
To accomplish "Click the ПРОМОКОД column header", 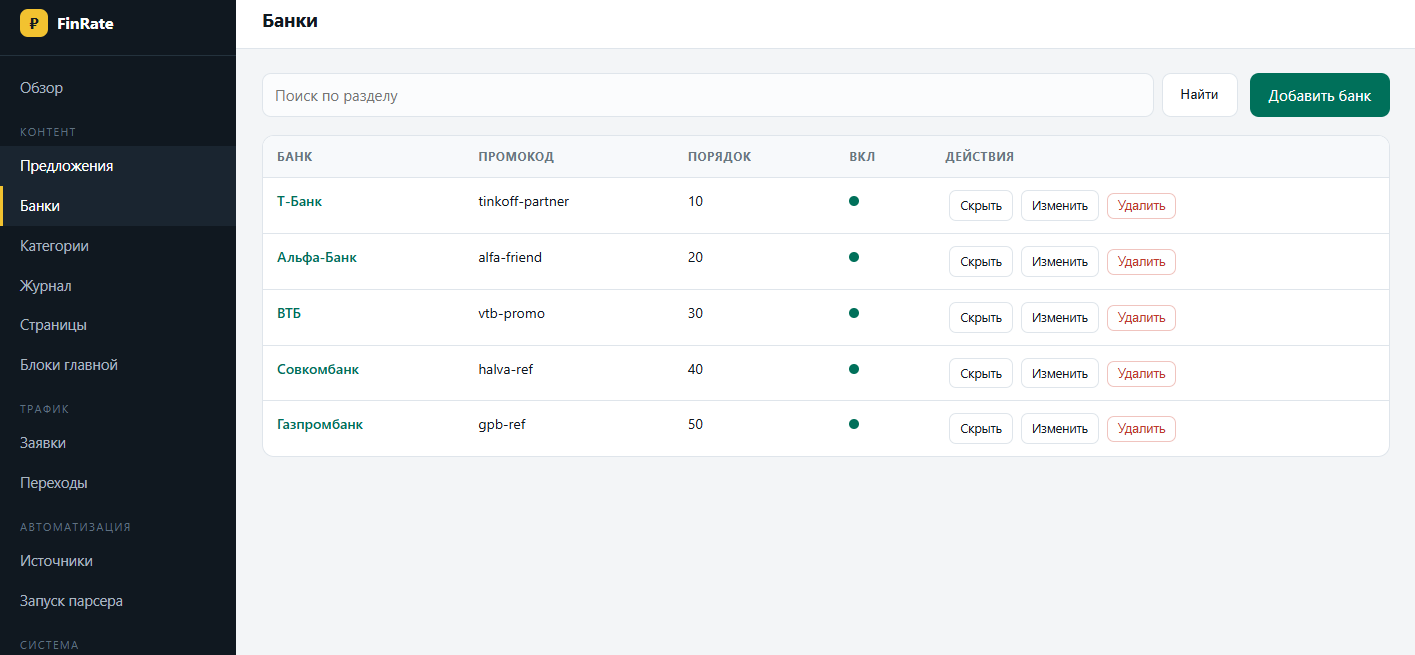I will (x=516, y=157).
